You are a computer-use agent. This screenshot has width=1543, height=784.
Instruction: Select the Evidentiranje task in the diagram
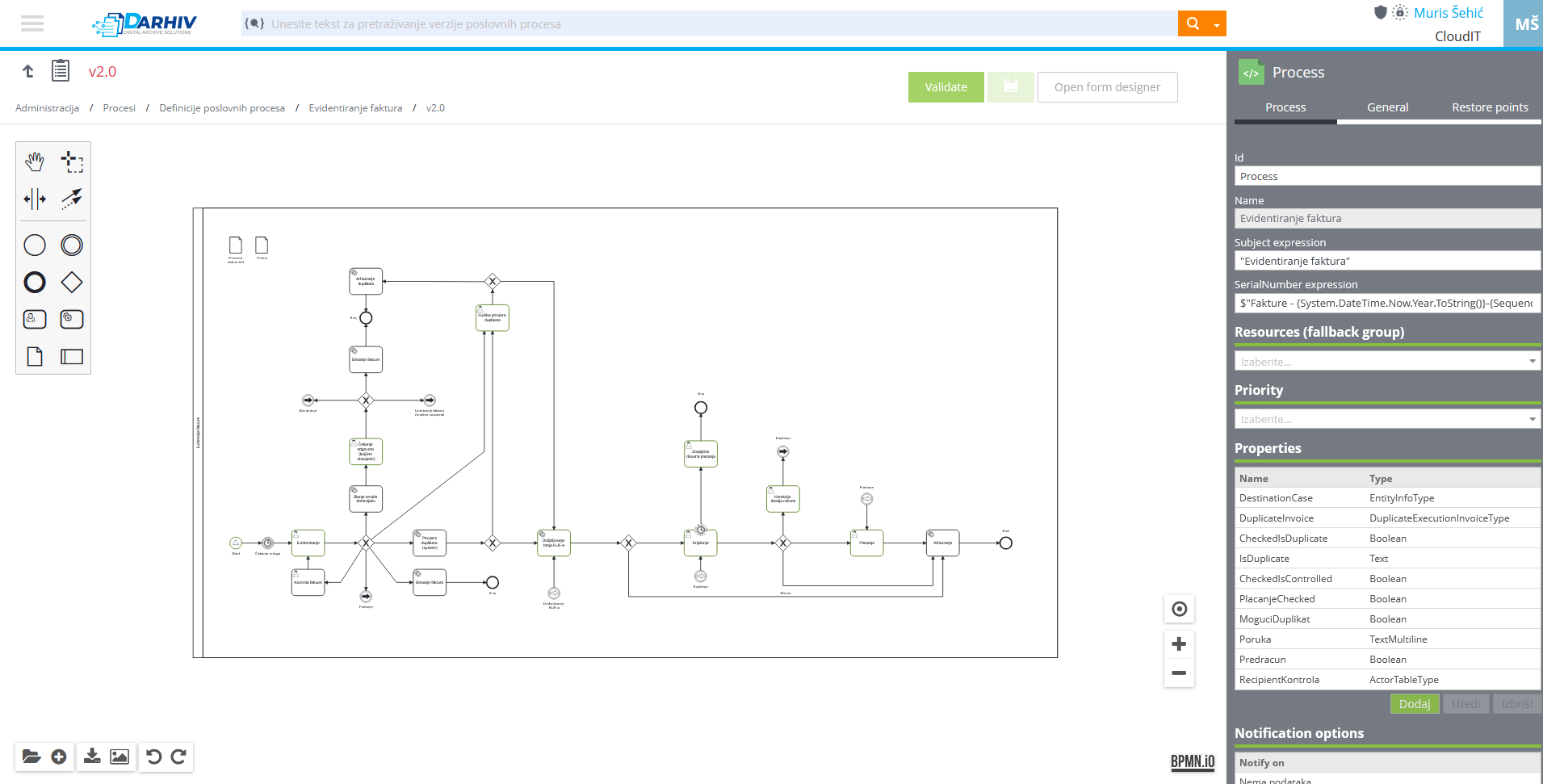[308, 543]
